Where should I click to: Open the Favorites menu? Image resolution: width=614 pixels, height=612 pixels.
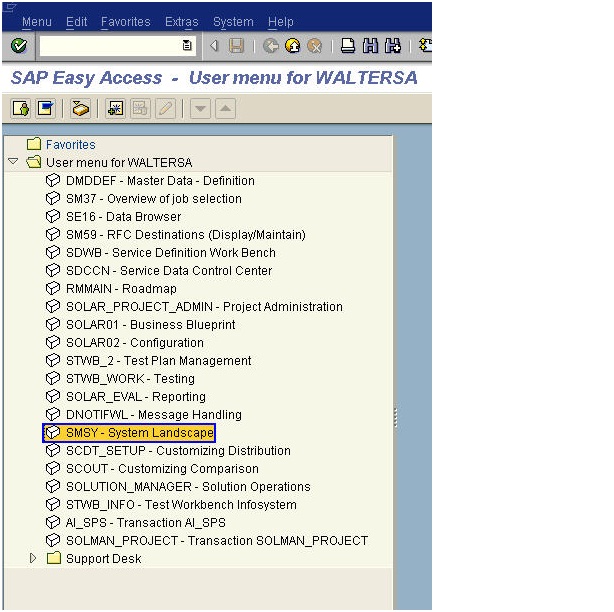coord(126,22)
